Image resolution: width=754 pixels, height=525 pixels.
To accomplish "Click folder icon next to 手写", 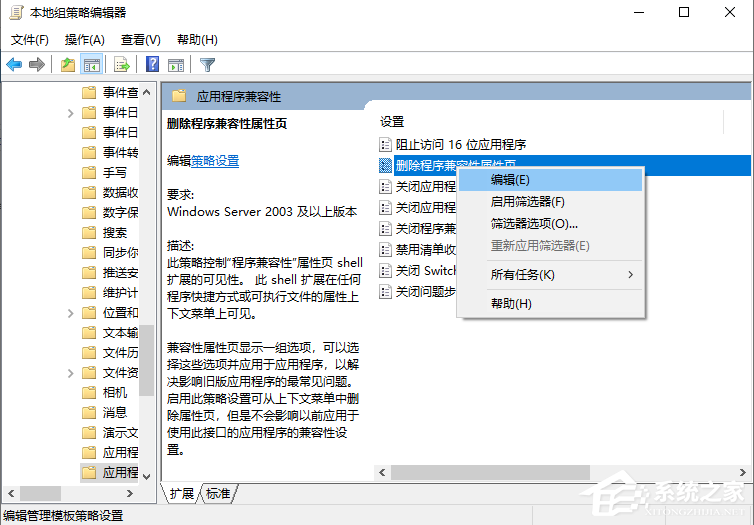I will [89, 172].
